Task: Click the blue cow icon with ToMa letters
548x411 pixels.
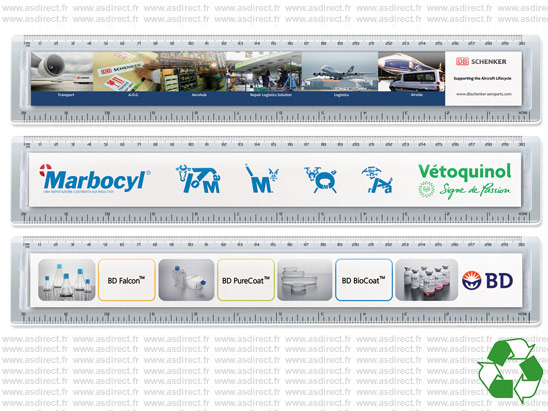Action: coord(198,179)
